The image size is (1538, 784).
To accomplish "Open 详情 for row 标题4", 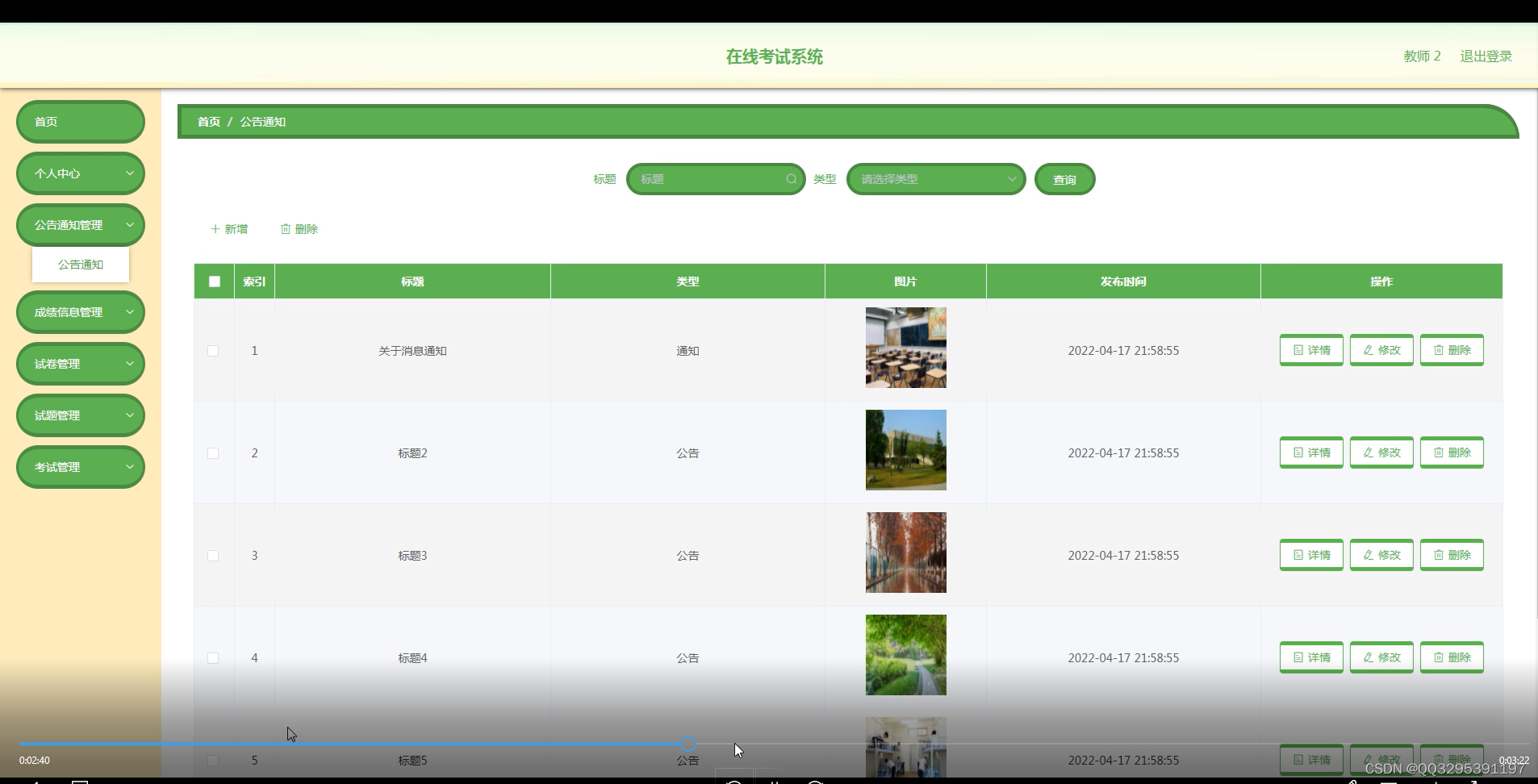I will point(1311,657).
